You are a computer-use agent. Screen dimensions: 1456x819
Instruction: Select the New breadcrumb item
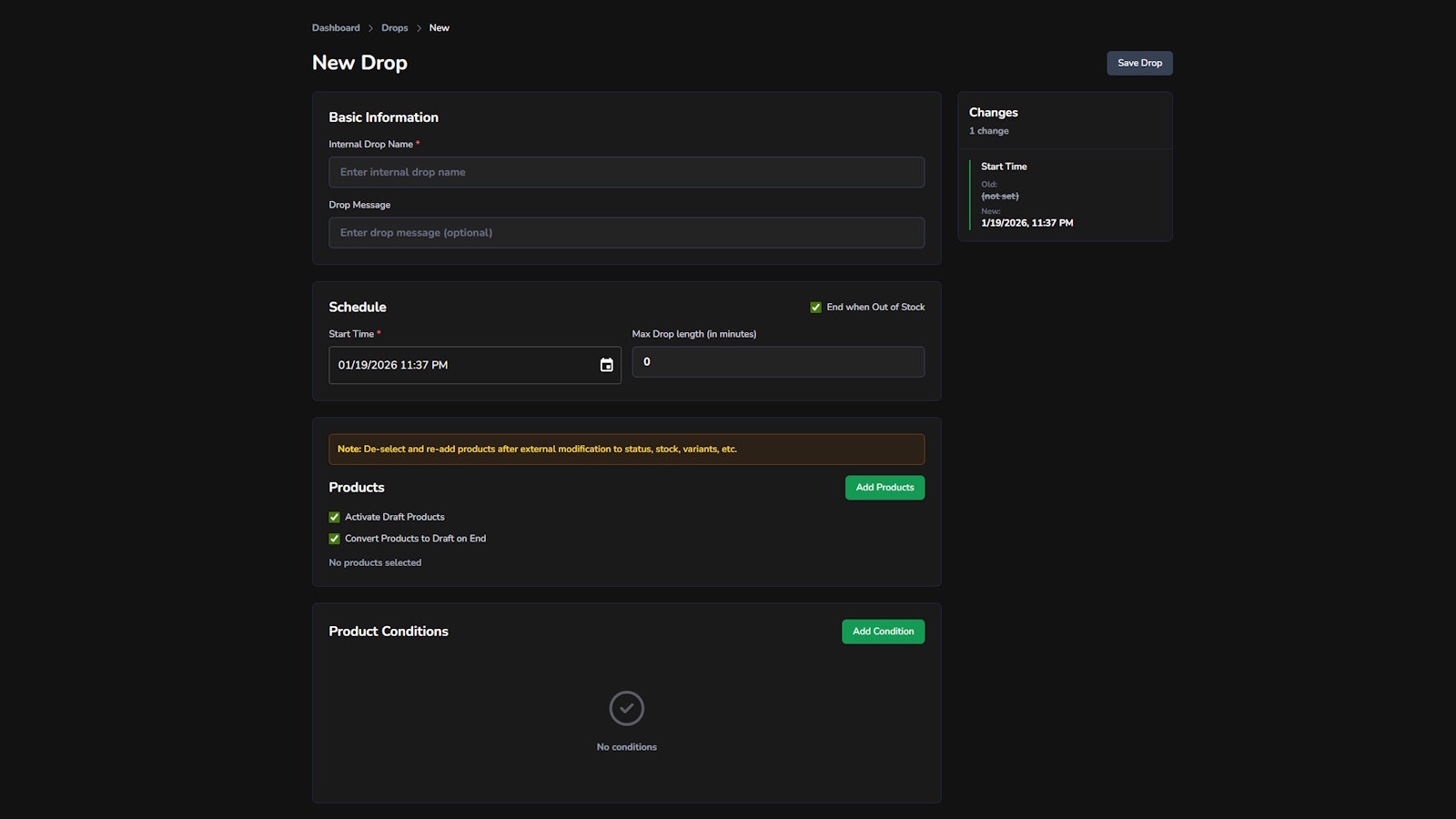[439, 27]
